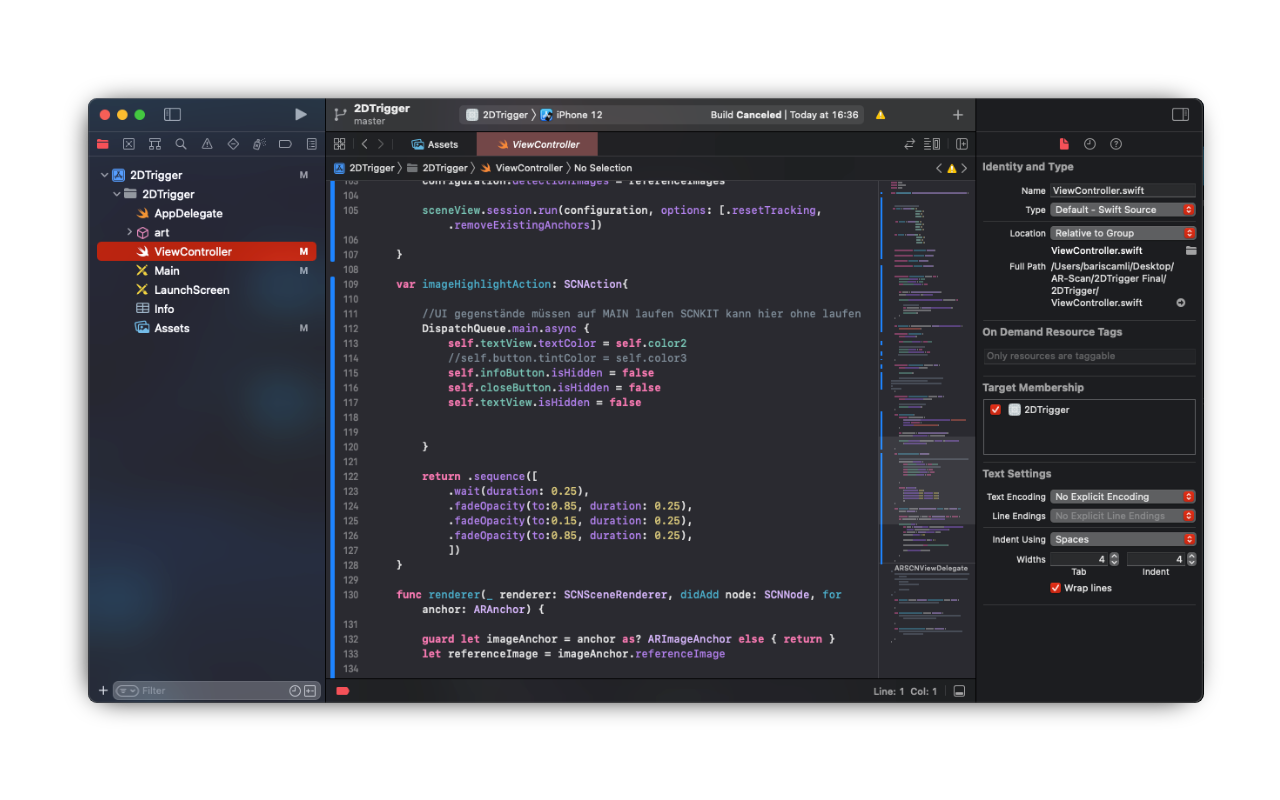The image size is (1280, 800).
Task: Click the jump bar warning icon
Action: coord(952,168)
